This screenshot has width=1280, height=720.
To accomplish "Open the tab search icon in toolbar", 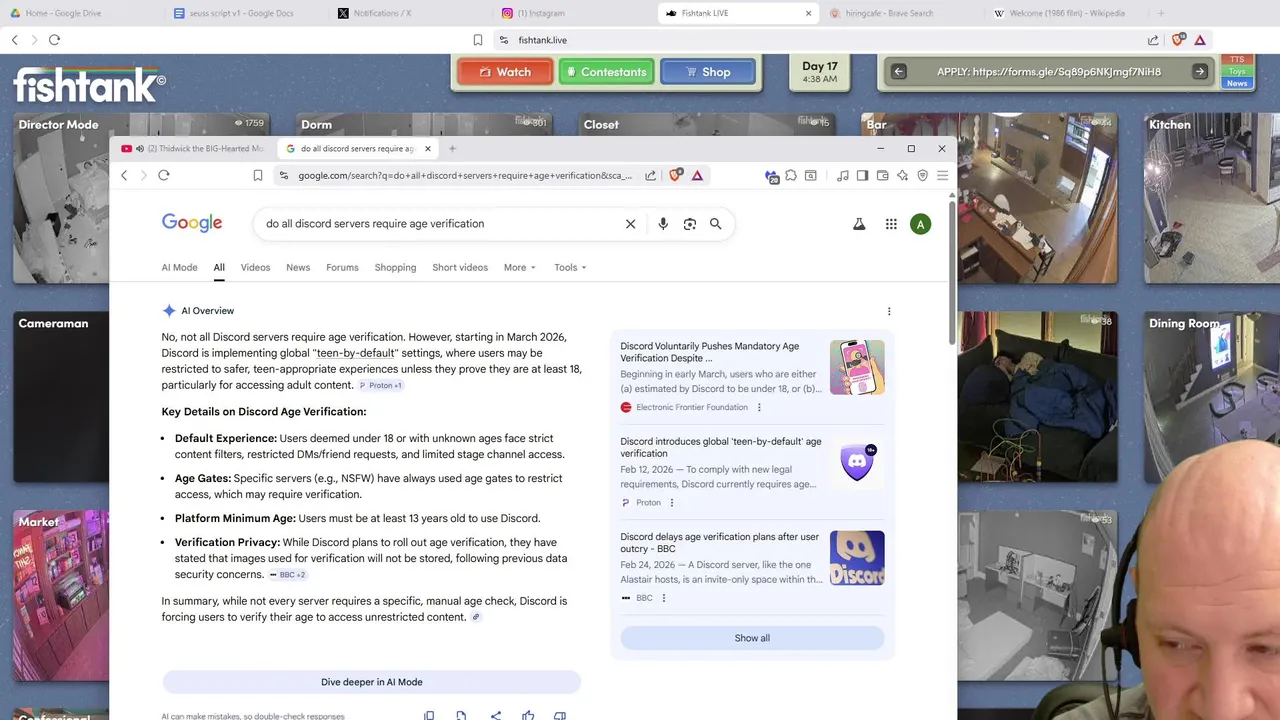I will [x=811, y=175].
